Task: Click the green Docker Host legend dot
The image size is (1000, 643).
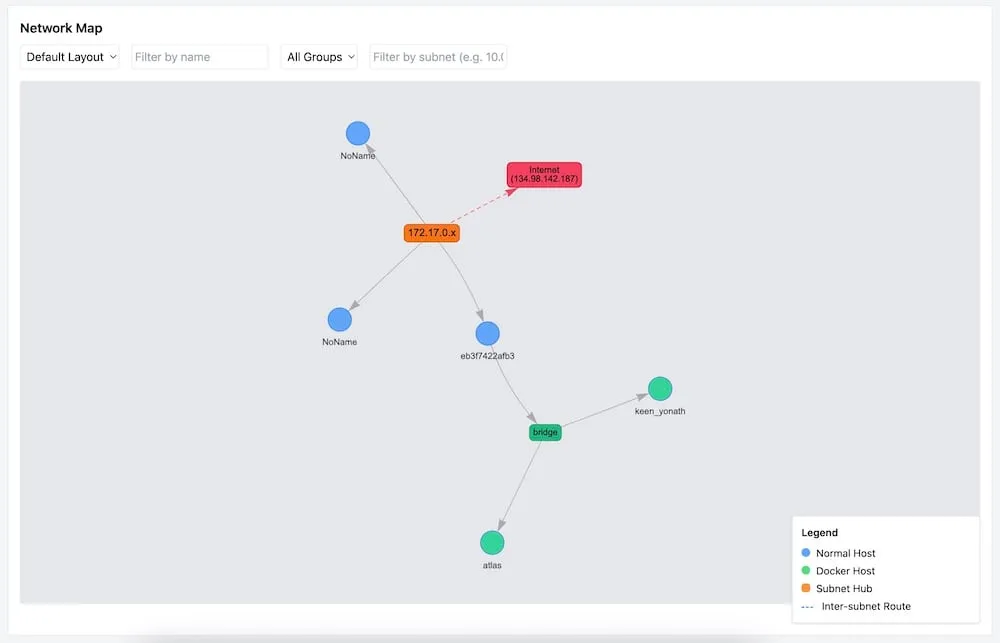Action: tap(806, 570)
